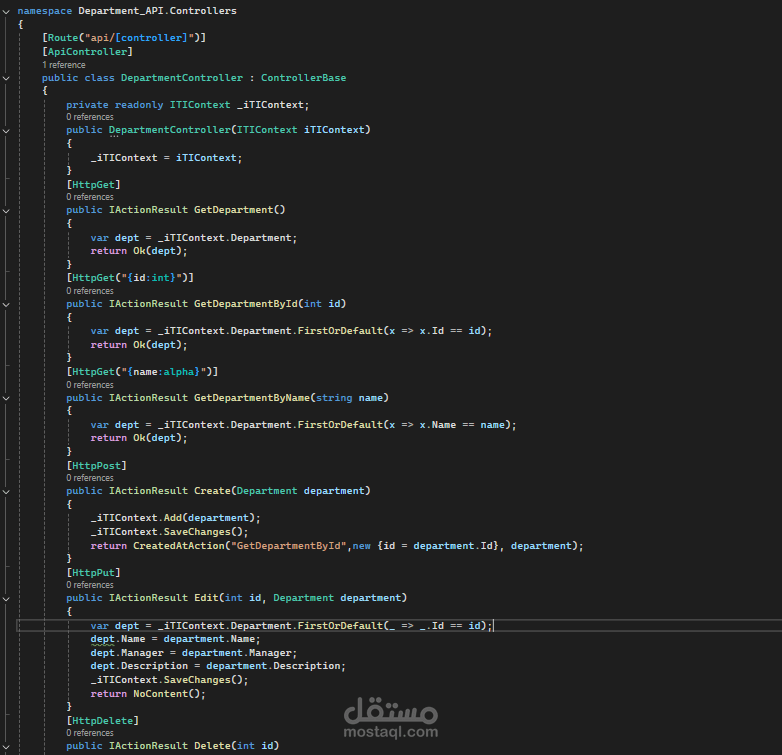
Task: Click 'return NoContent();' statement
Action: (x=148, y=694)
